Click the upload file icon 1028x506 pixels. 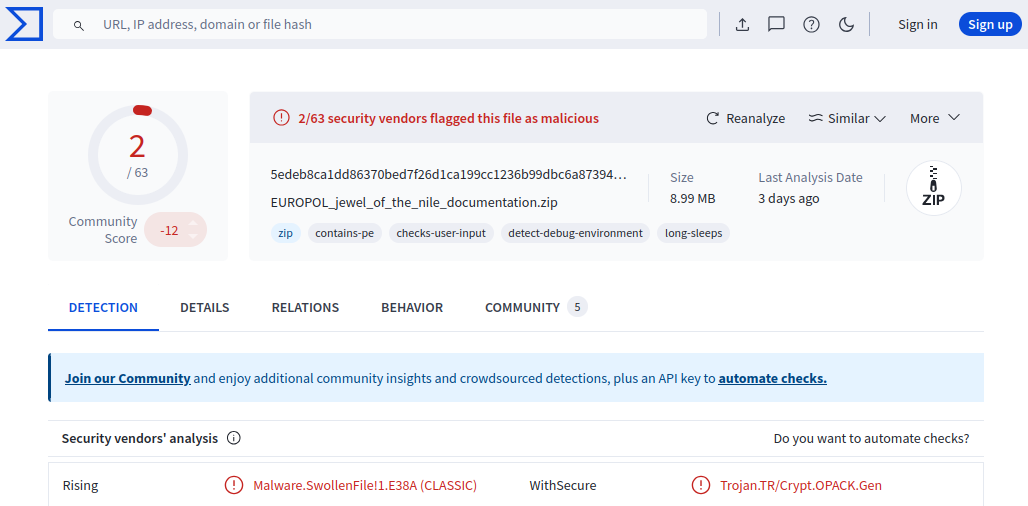tap(742, 25)
